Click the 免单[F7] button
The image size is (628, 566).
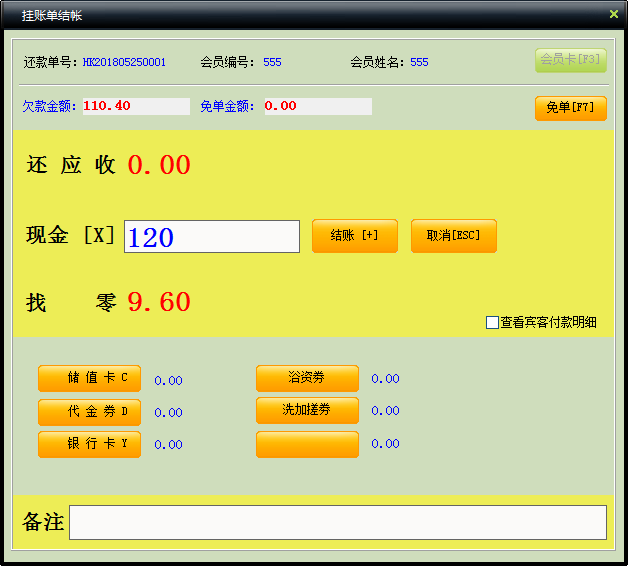click(570, 108)
